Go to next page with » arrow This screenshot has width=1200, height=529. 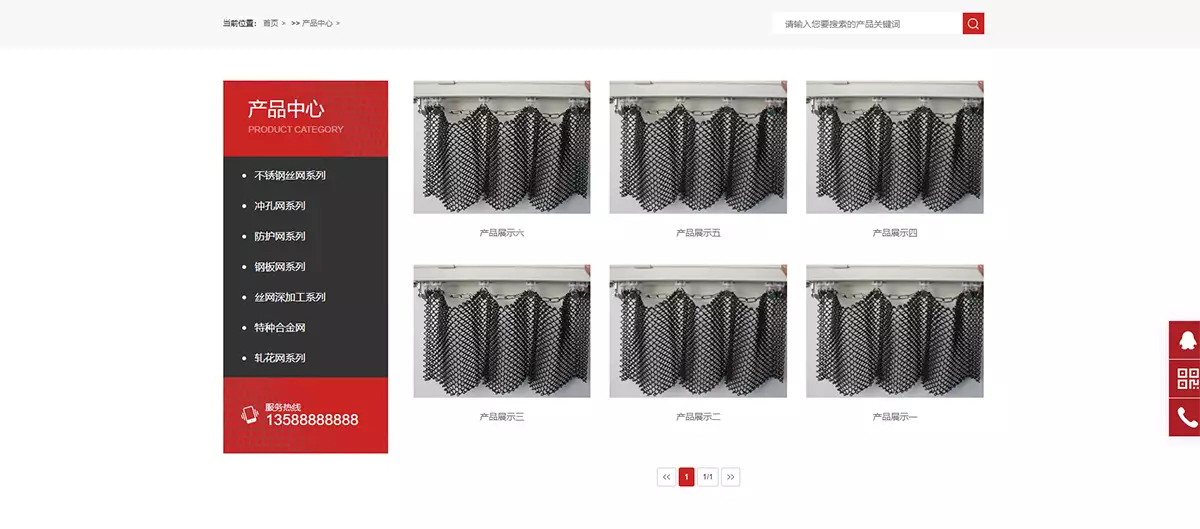(730, 477)
